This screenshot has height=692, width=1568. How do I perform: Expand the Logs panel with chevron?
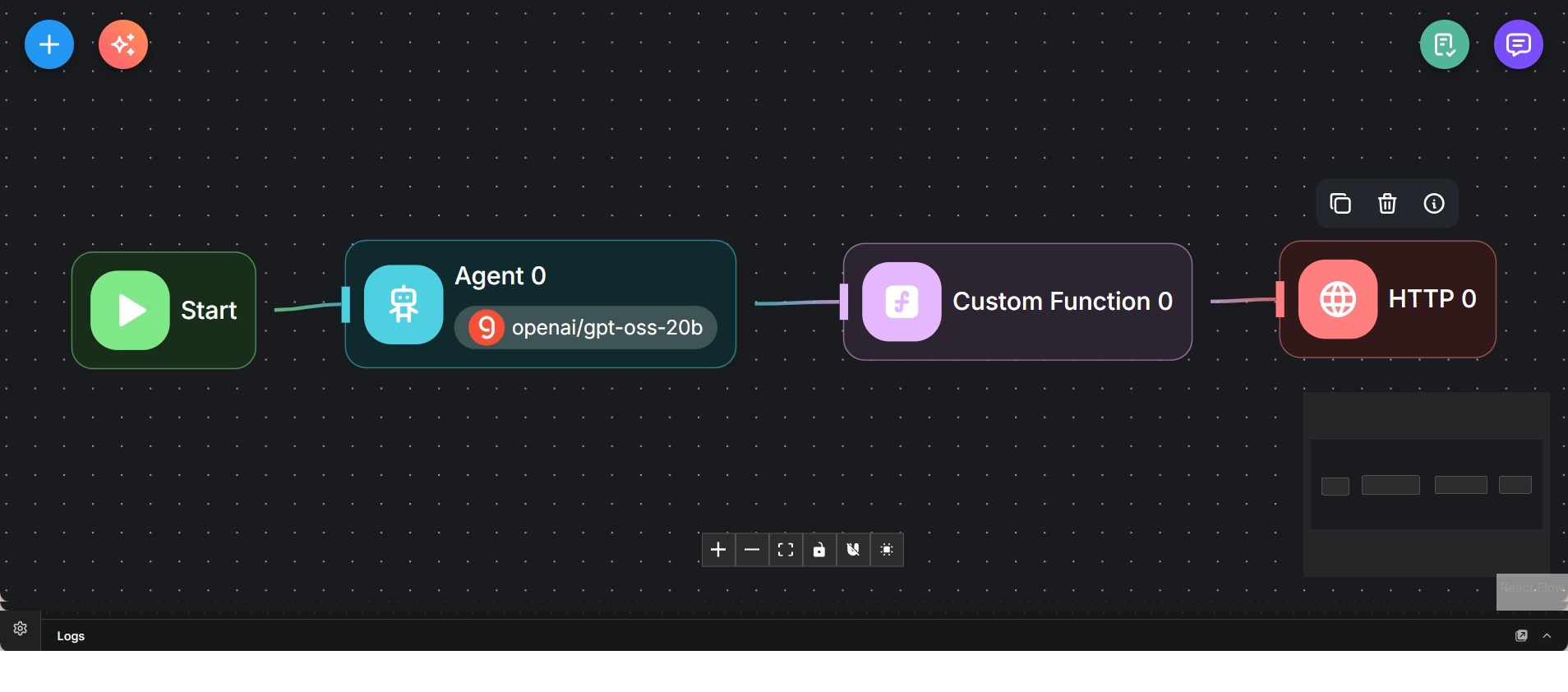coord(1547,636)
